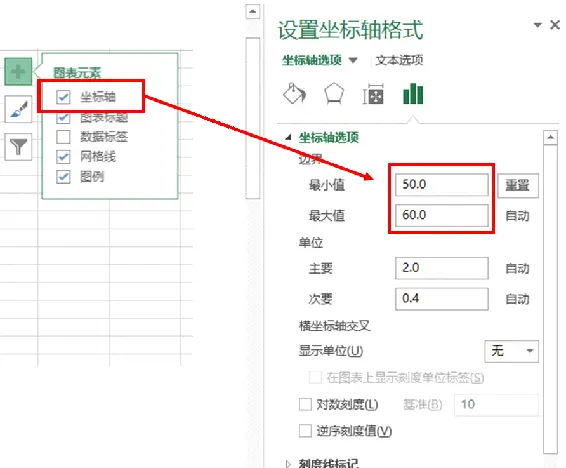This screenshot has height=468, width=566.
Task: Select the Fill & Line paint bucket icon
Action: 295,94
